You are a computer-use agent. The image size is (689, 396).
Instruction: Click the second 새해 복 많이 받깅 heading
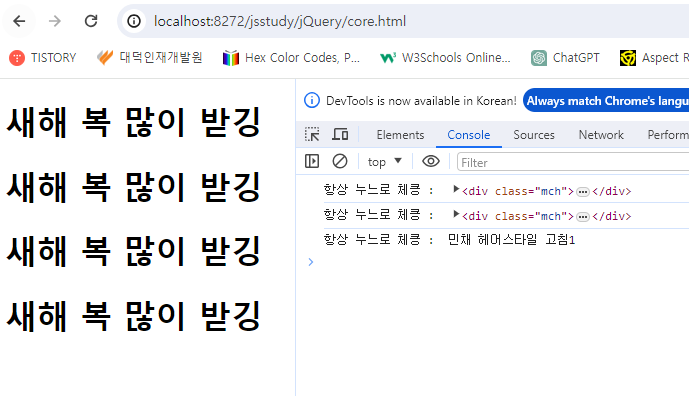click(x=134, y=187)
